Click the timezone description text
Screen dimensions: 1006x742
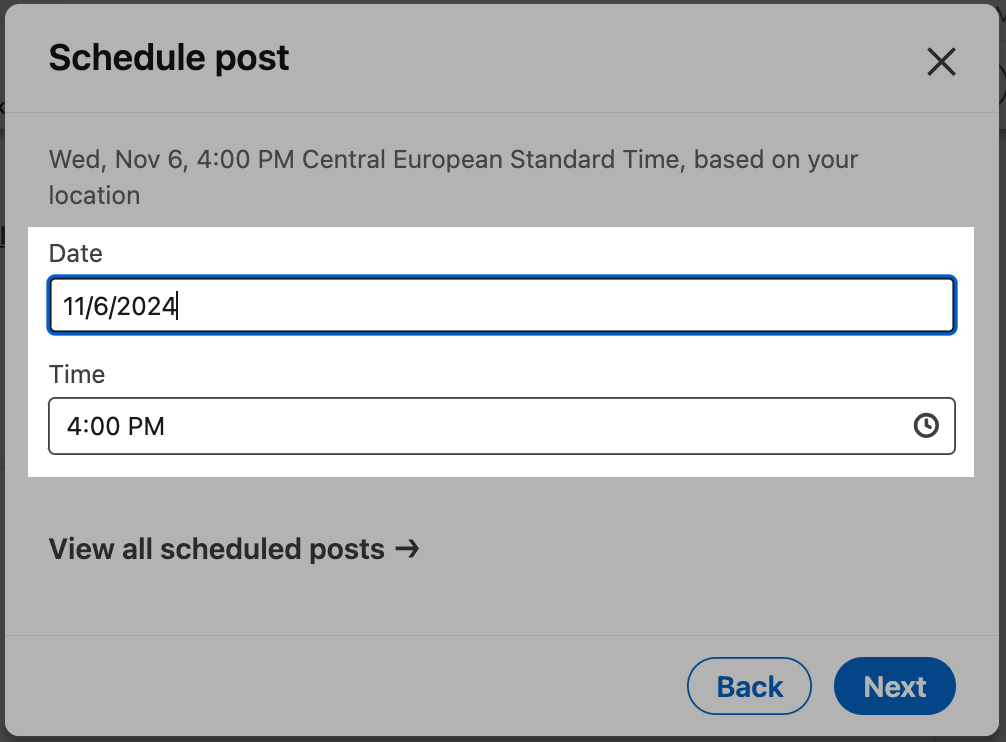[452, 177]
